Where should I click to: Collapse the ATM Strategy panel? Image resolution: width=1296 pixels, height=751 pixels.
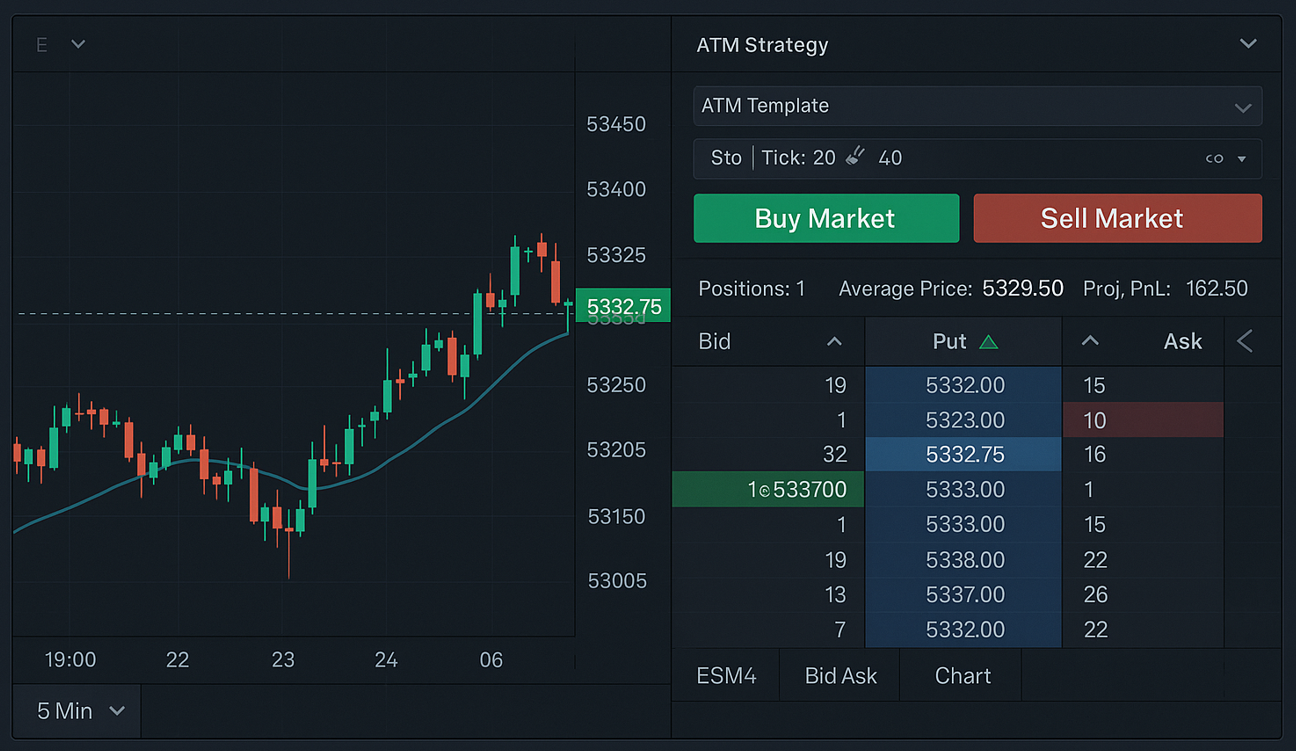[x=1247, y=44]
